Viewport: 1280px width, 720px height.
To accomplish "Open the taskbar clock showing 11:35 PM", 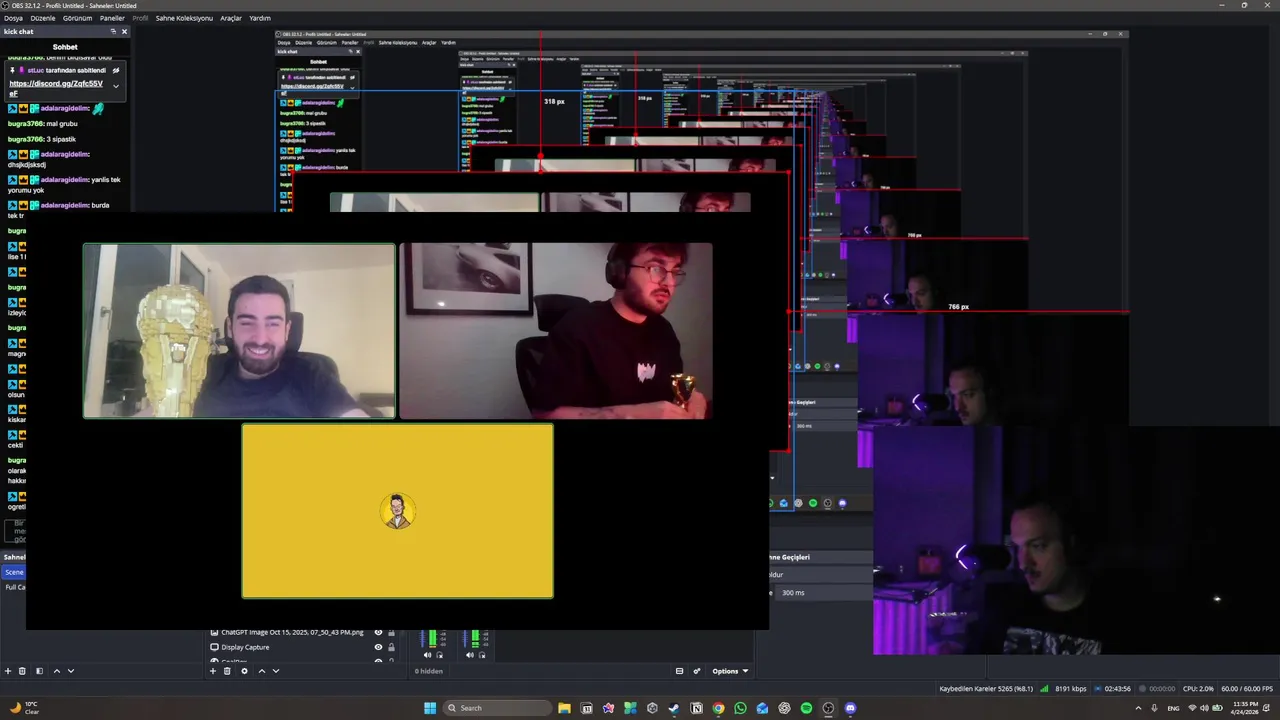I will point(1246,708).
